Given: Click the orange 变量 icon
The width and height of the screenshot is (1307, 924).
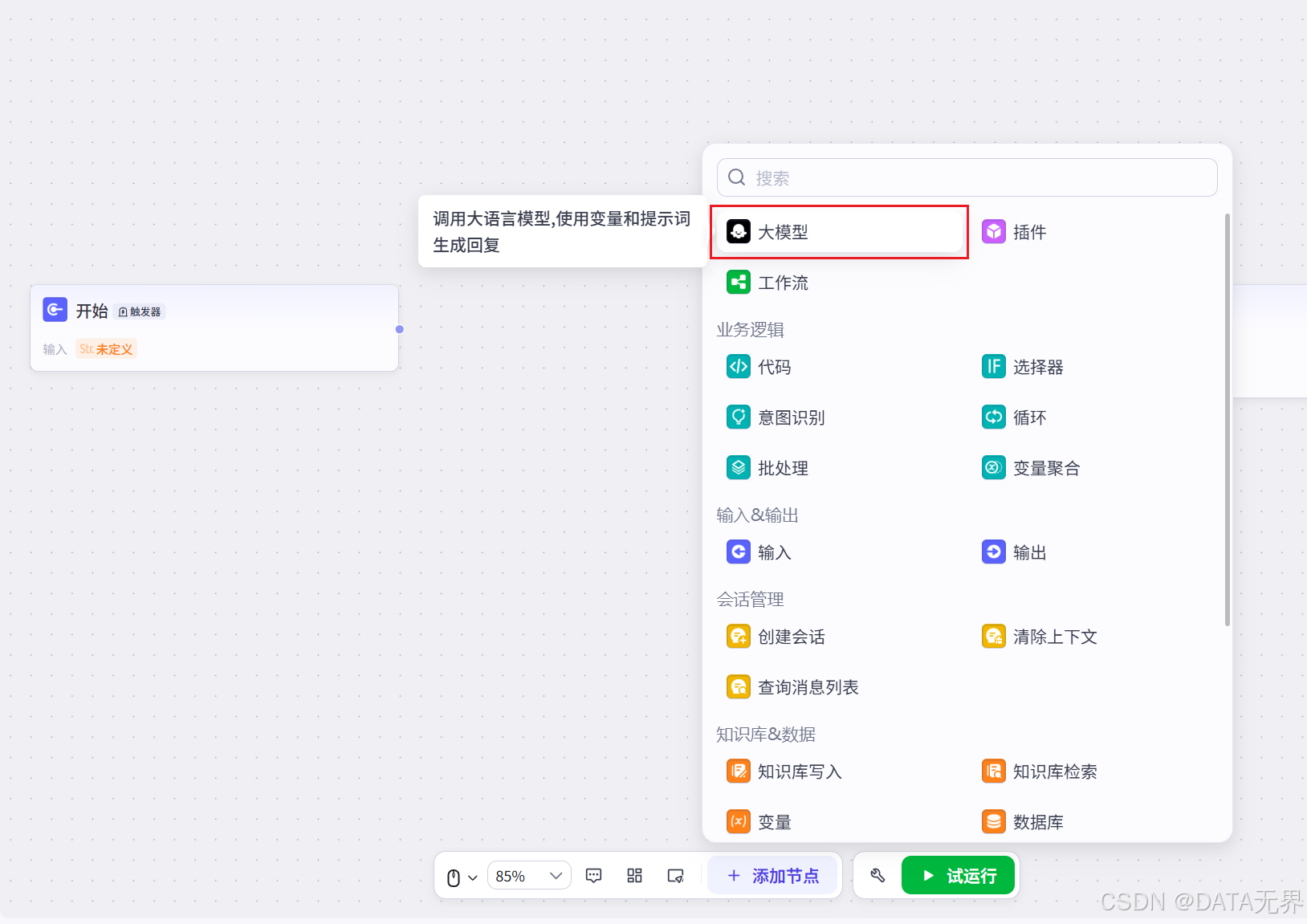Looking at the screenshot, I should [x=739, y=822].
